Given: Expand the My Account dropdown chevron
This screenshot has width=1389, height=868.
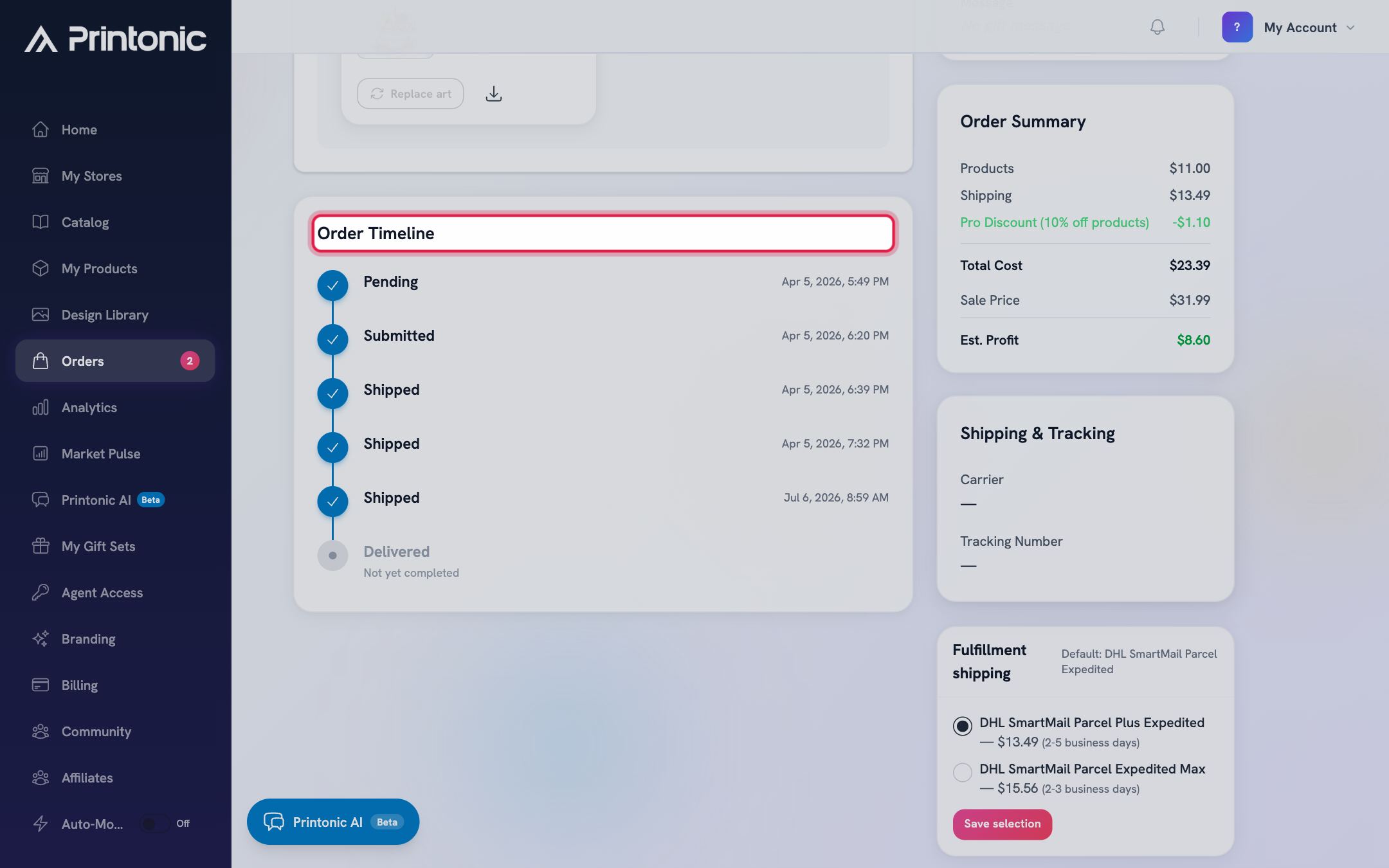Looking at the screenshot, I should [x=1350, y=28].
